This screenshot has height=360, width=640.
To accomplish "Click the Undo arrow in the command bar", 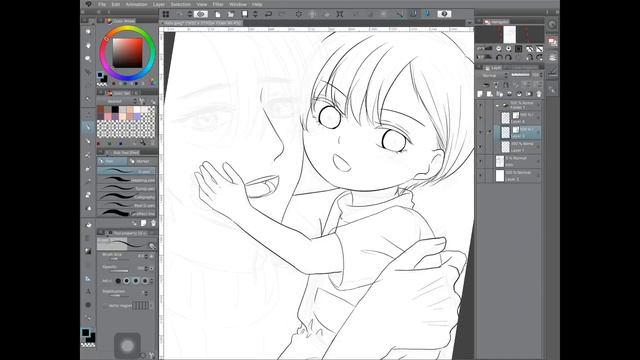I will point(268,14).
